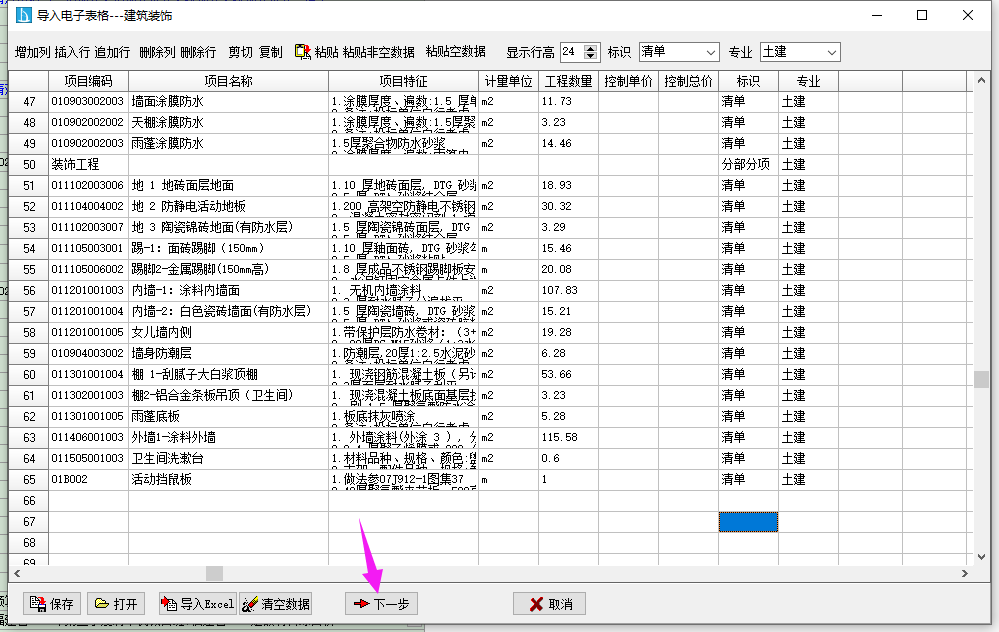This screenshot has height=632, width=999.
Task: Click the 项目编码 column header
Action: pyautogui.click(x=89, y=81)
